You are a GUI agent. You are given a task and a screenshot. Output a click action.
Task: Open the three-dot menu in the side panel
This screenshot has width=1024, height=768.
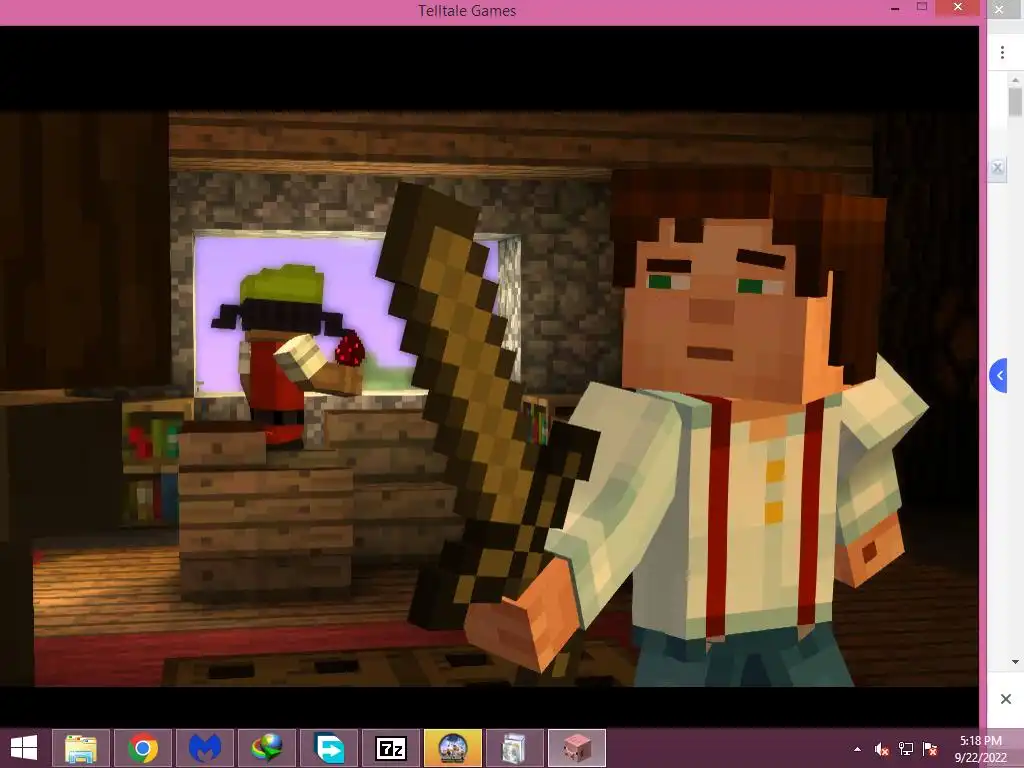(1002, 53)
